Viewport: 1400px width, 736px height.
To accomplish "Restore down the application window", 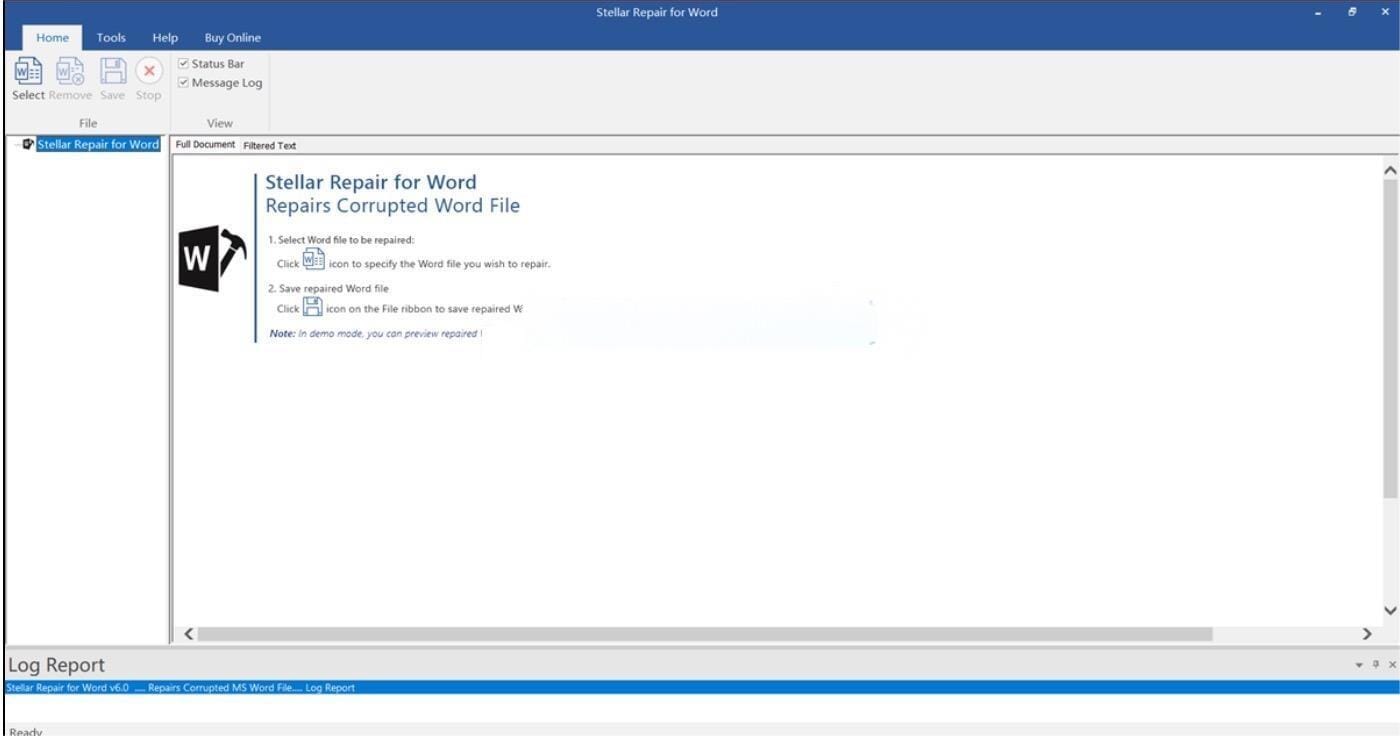I will tap(1352, 12).
